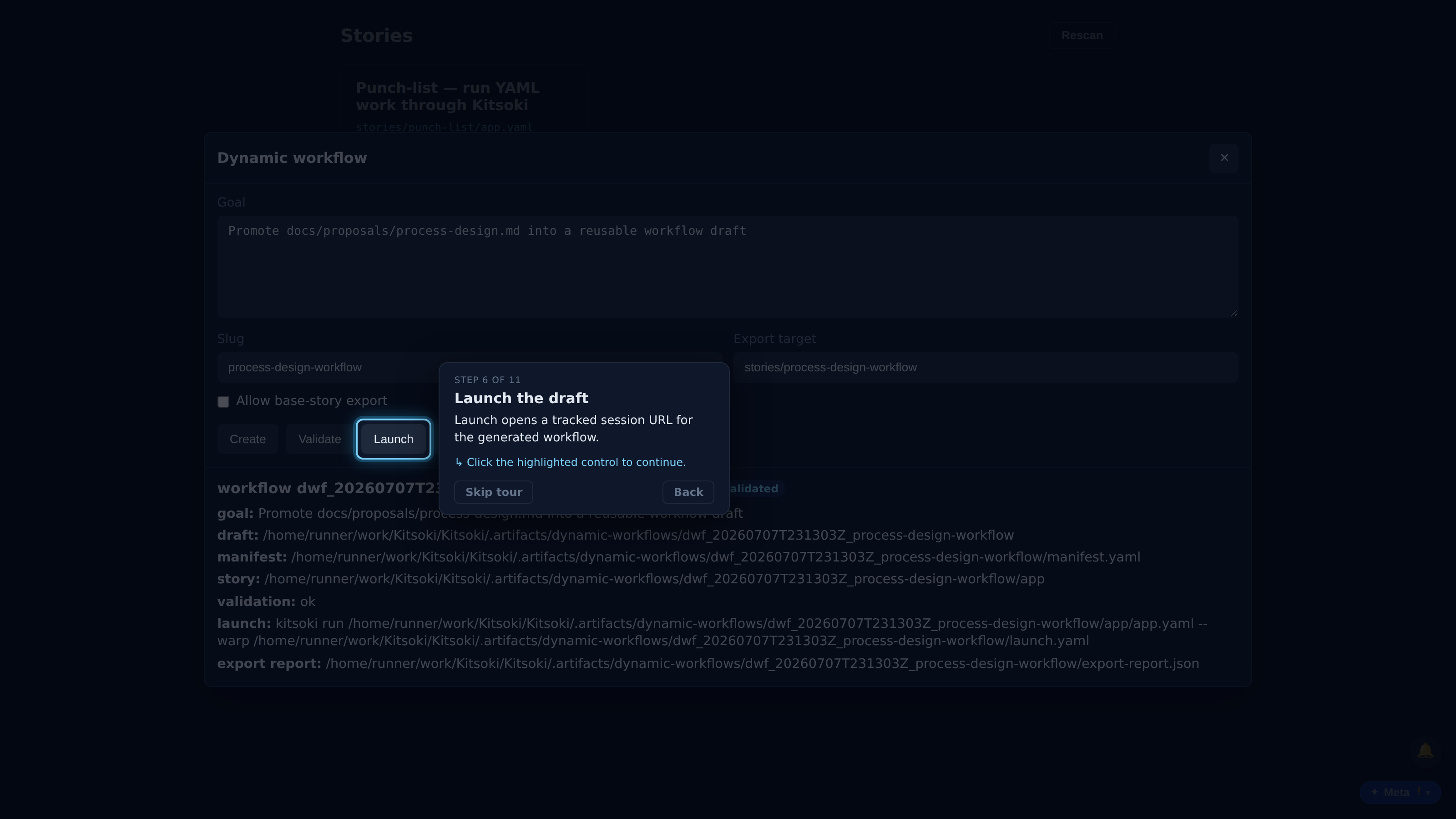The image size is (1456, 819).
Task: Enable Allow base-story export checkbox
Action: coord(223,401)
